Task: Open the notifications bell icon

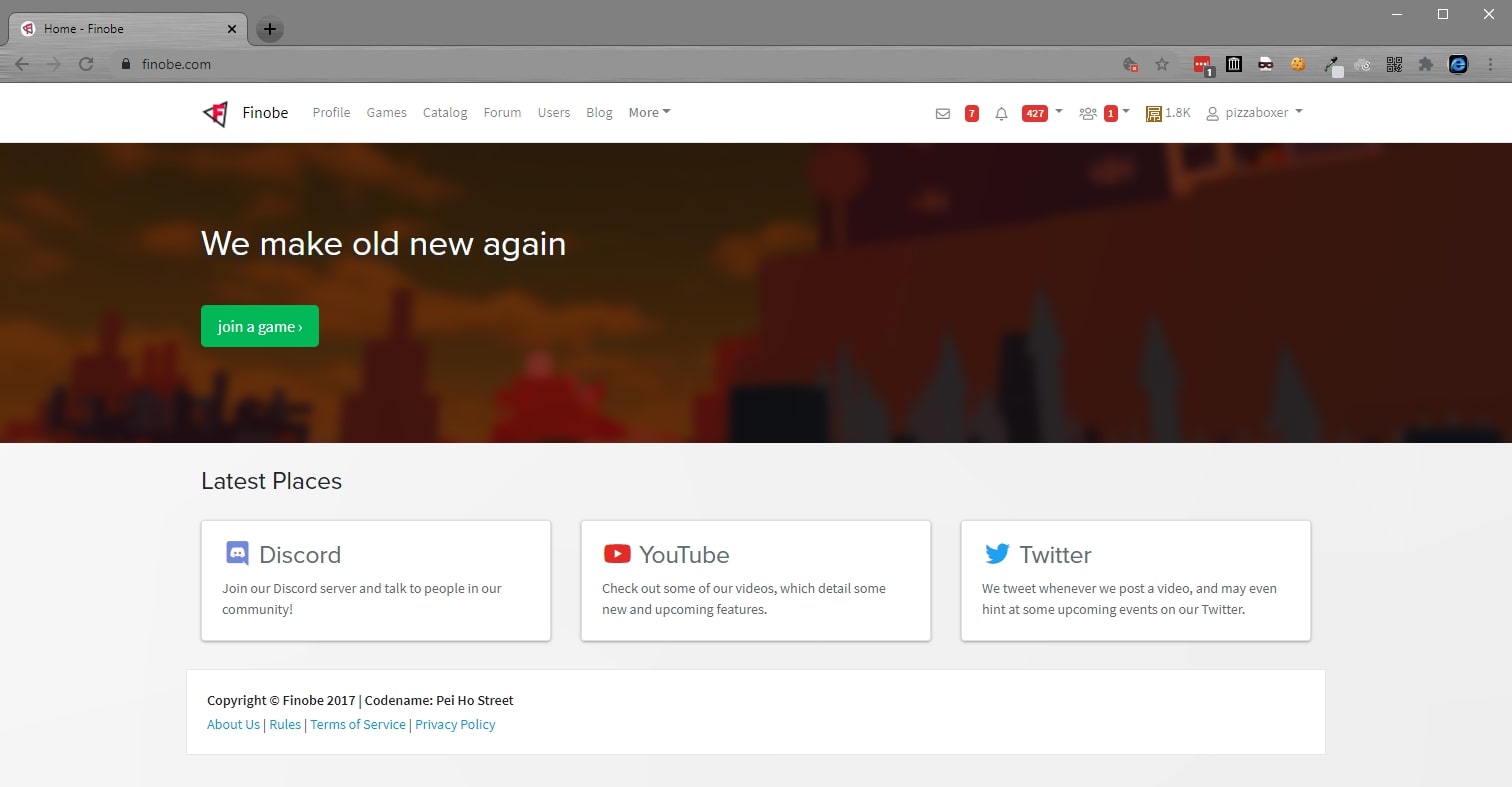Action: (x=1001, y=114)
